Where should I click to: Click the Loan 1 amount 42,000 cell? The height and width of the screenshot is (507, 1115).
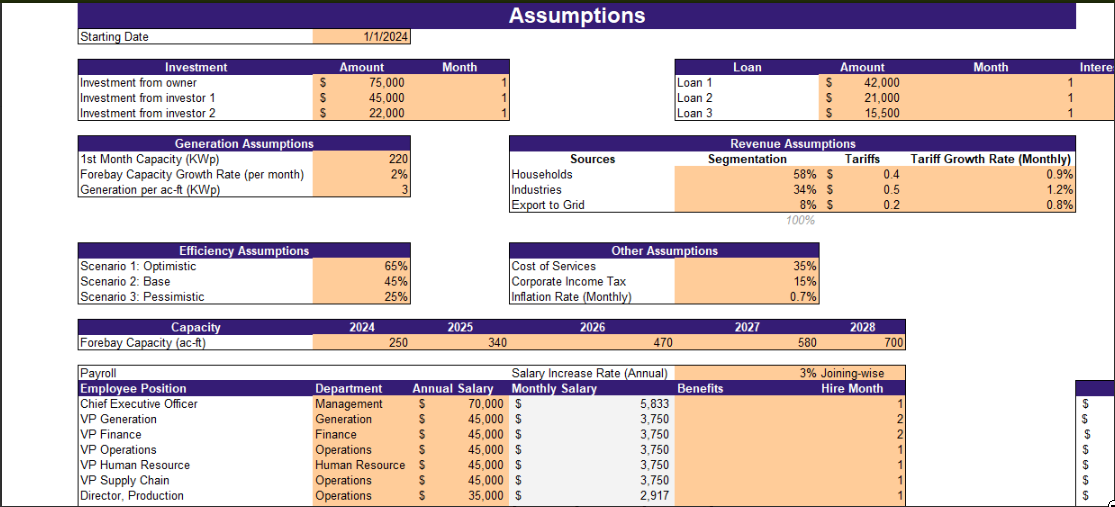point(861,82)
